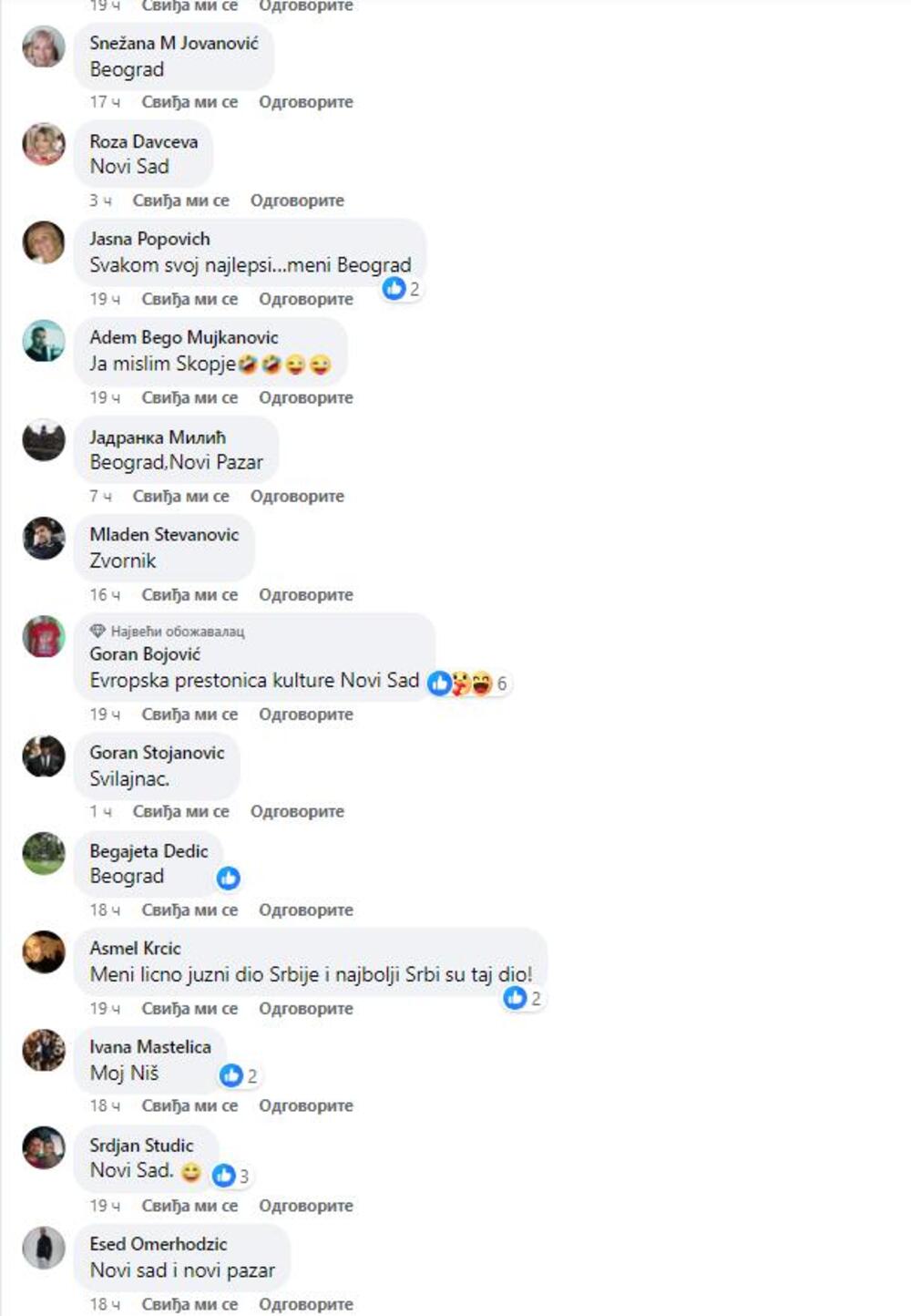Open Goran Bojović's profile name link
911x1316 pixels.
145,653
